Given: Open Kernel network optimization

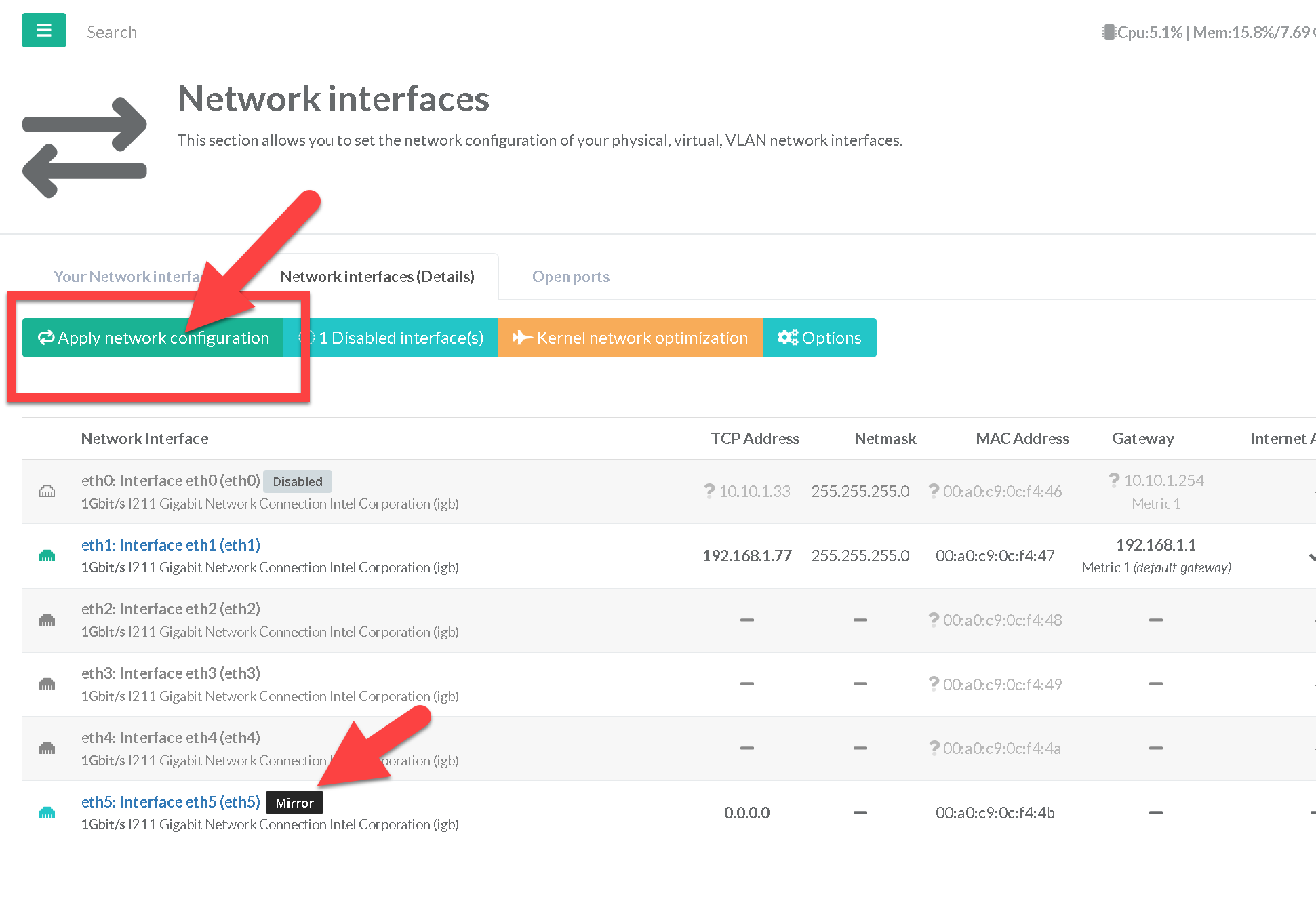Looking at the screenshot, I should click(630, 338).
